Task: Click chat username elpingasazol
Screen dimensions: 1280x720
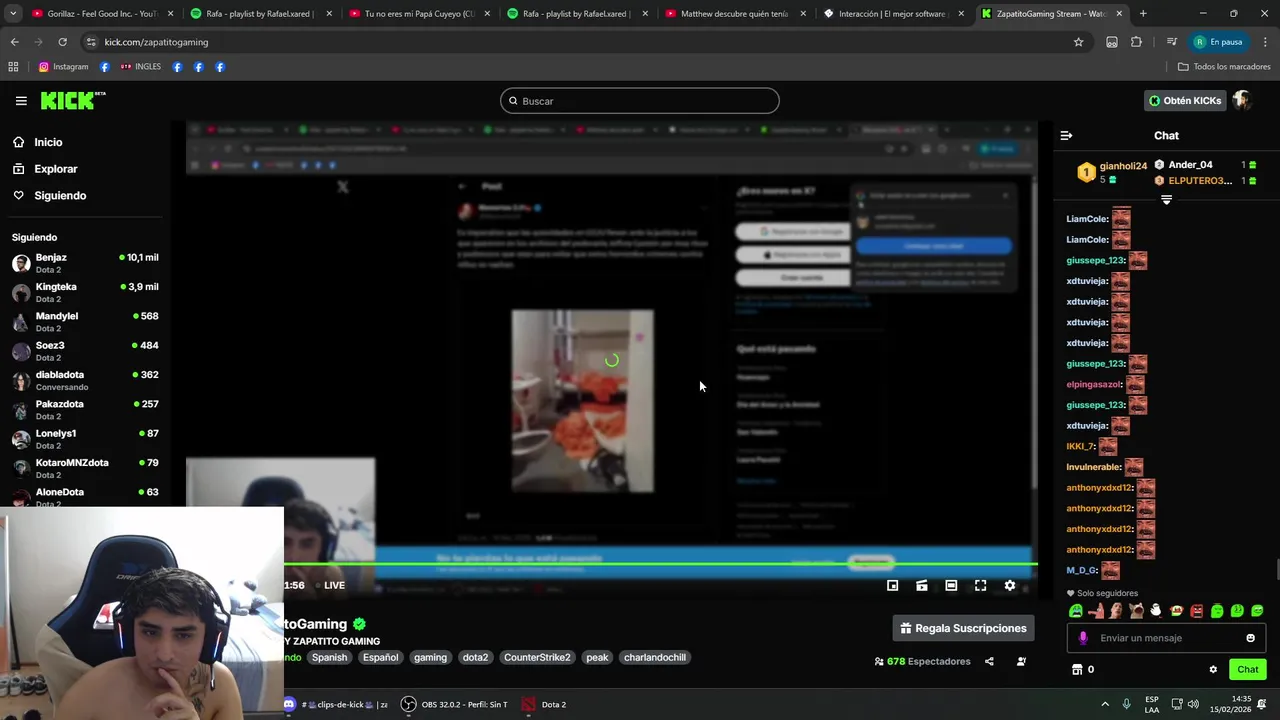Action: 1093,384
